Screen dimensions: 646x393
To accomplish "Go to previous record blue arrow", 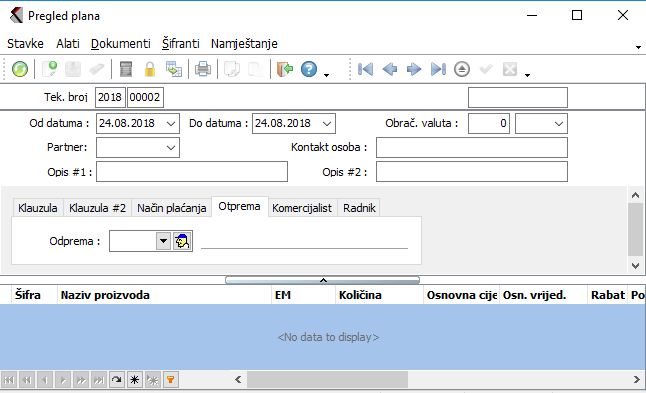I will (x=390, y=69).
